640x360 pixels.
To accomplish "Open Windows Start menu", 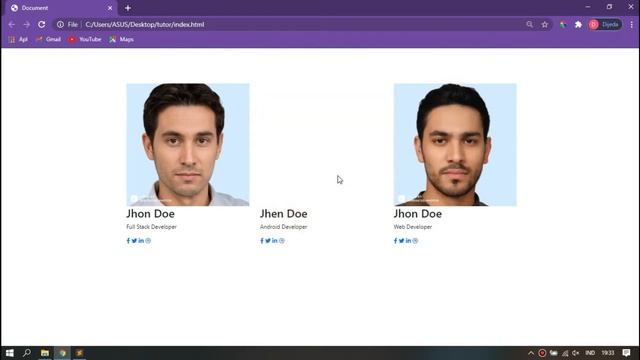I will [x=10, y=353].
